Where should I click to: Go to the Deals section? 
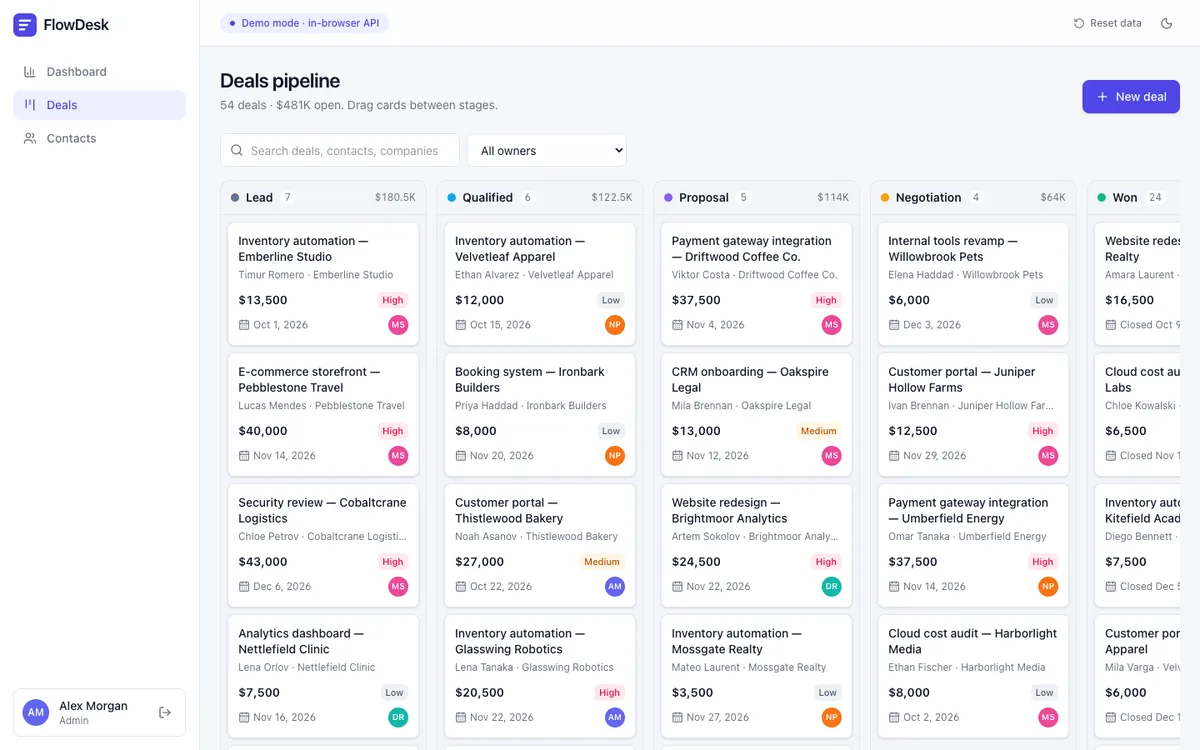99,105
